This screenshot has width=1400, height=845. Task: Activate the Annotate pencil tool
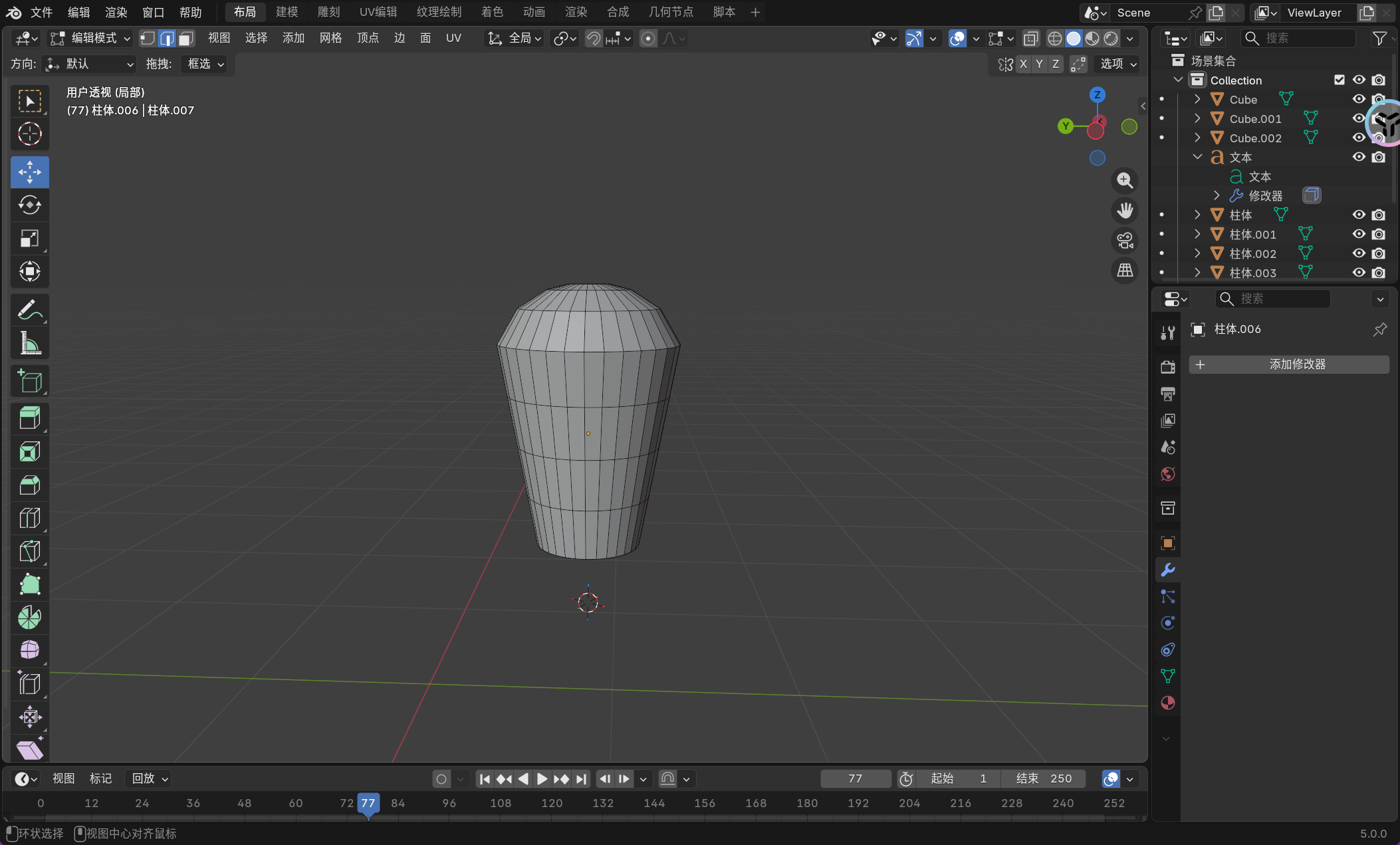(x=29, y=310)
